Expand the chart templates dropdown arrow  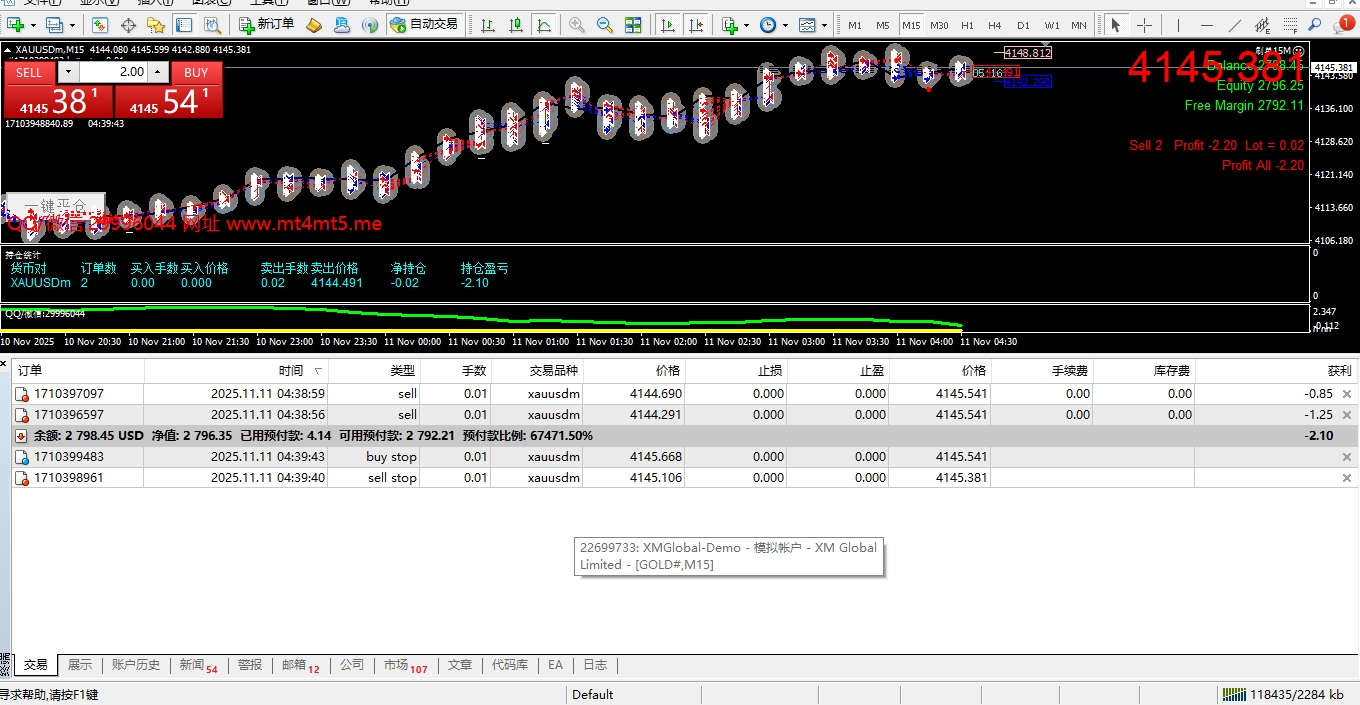824,25
